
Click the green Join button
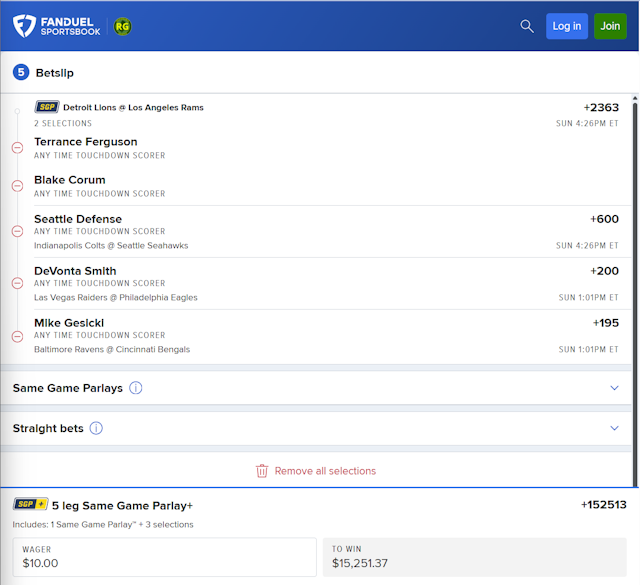[x=610, y=26]
